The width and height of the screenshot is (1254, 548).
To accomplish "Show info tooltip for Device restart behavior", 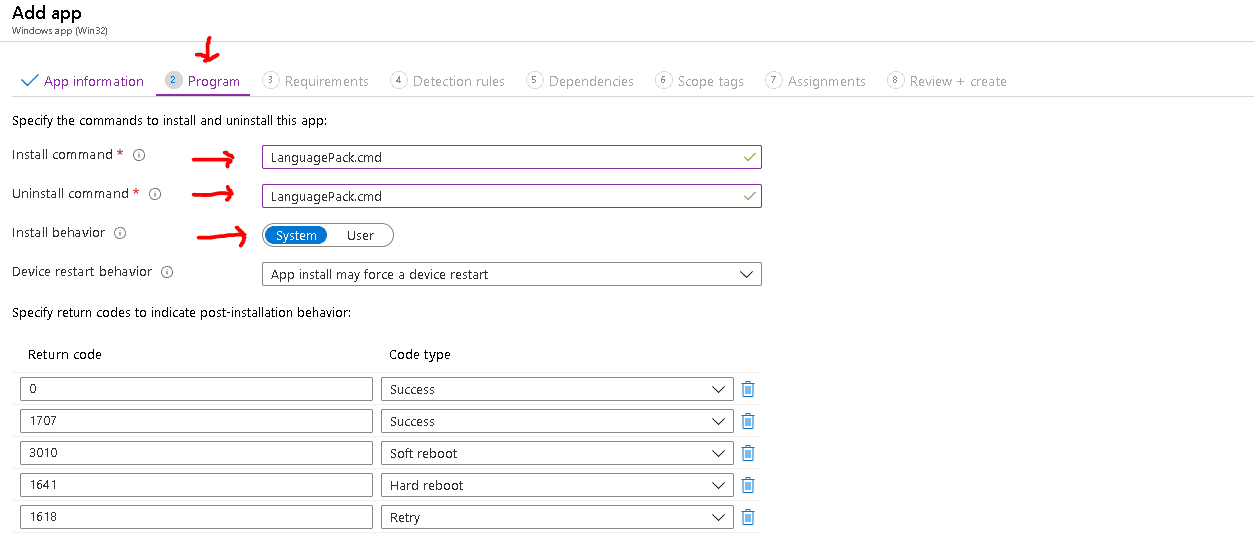I will point(167,272).
